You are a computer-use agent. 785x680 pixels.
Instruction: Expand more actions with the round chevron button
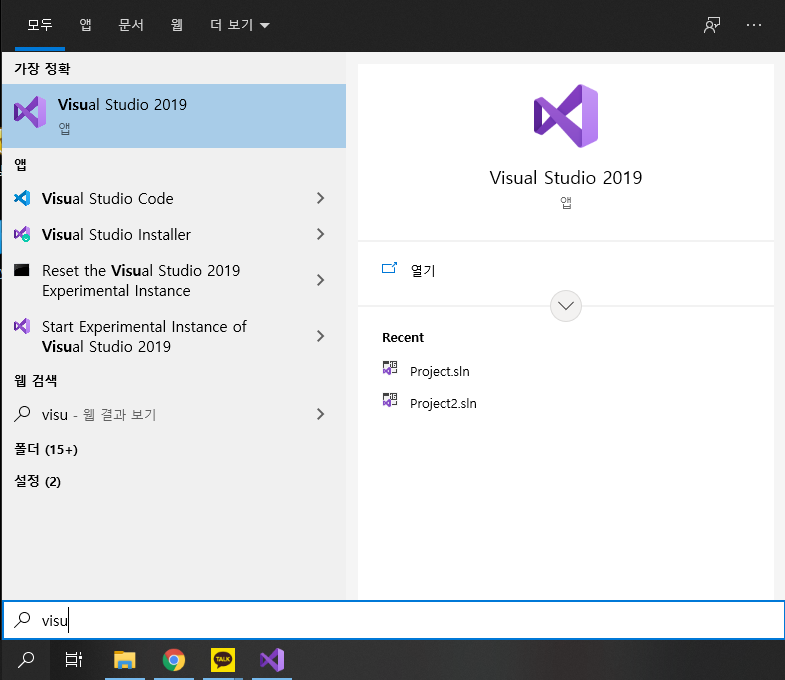click(566, 305)
